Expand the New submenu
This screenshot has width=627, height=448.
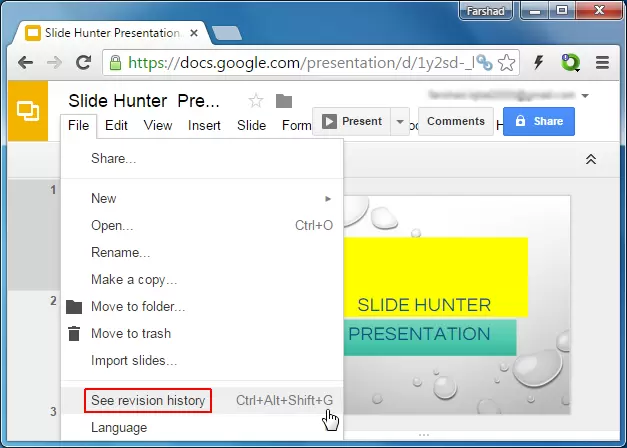click(202, 198)
